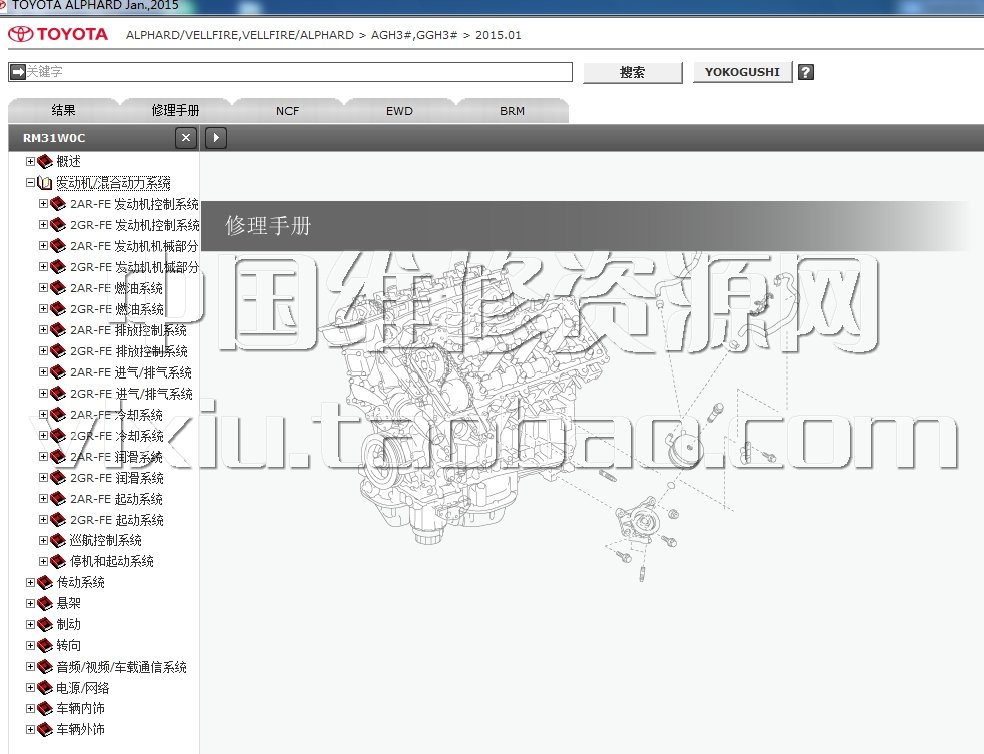984x754 pixels.
Task: Expand 2AR-FE 润滑系统 node
Action: [43, 456]
